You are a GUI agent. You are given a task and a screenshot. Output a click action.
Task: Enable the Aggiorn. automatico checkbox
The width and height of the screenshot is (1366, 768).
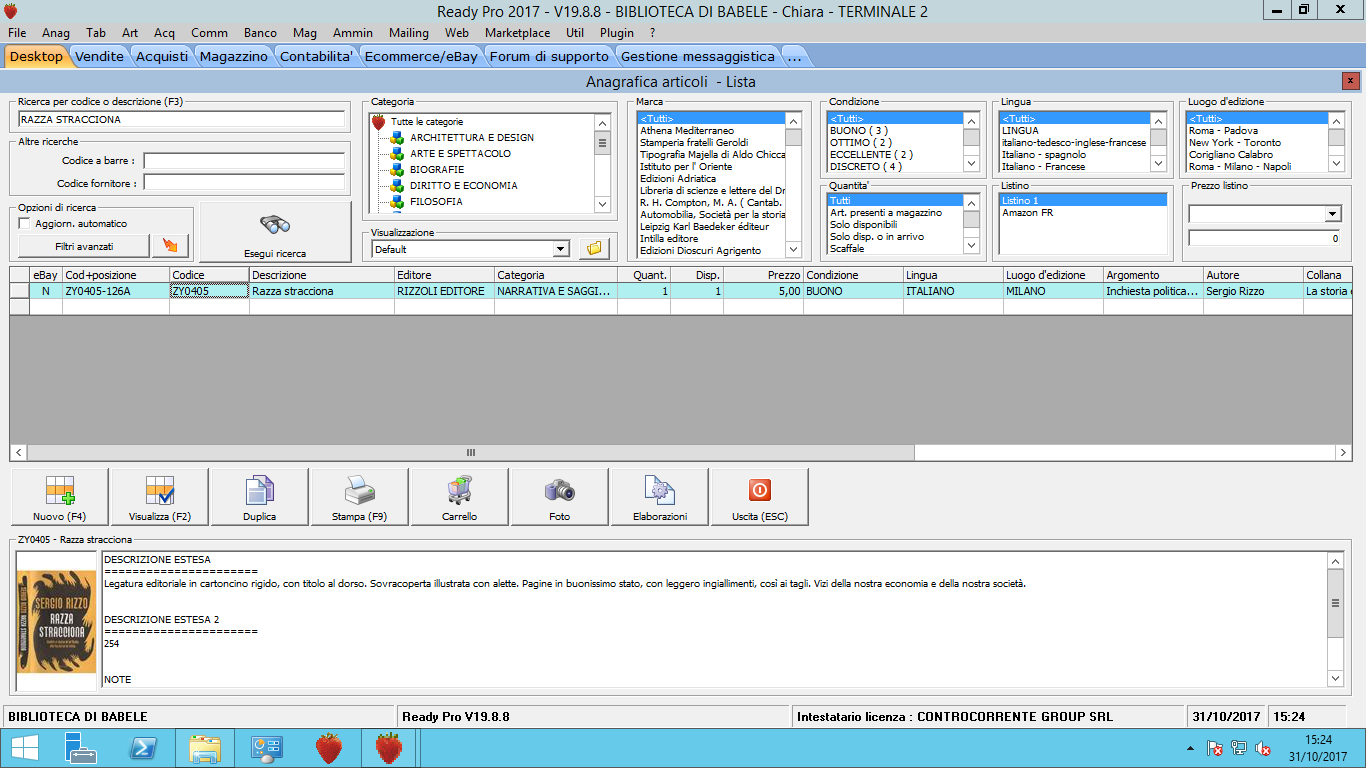[x=24, y=223]
